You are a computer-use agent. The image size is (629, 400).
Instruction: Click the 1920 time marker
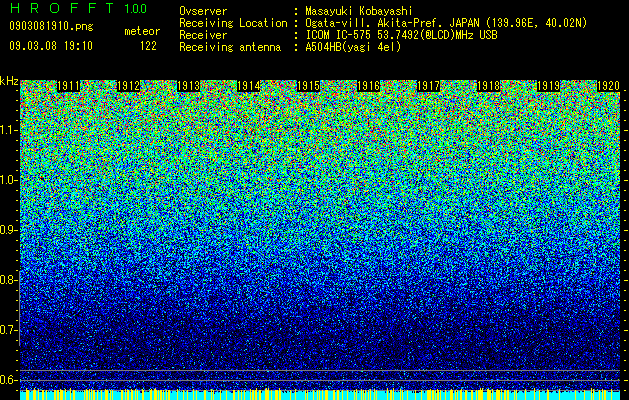tap(609, 86)
